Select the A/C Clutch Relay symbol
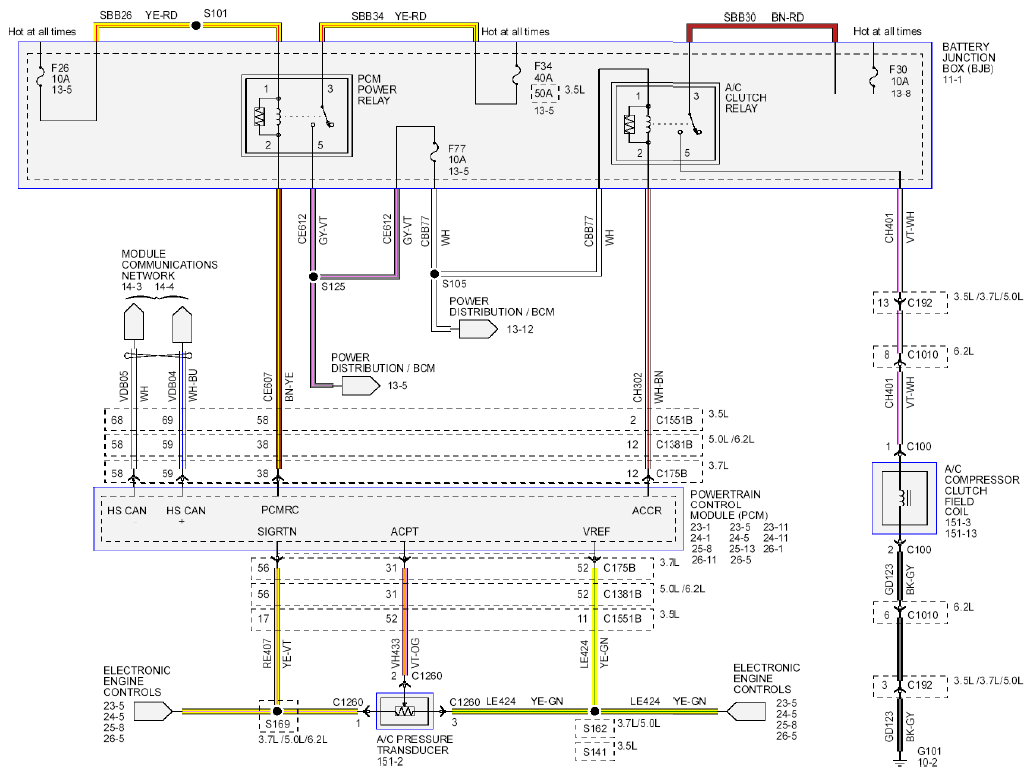The width and height of the screenshot is (1033, 776). point(665,123)
